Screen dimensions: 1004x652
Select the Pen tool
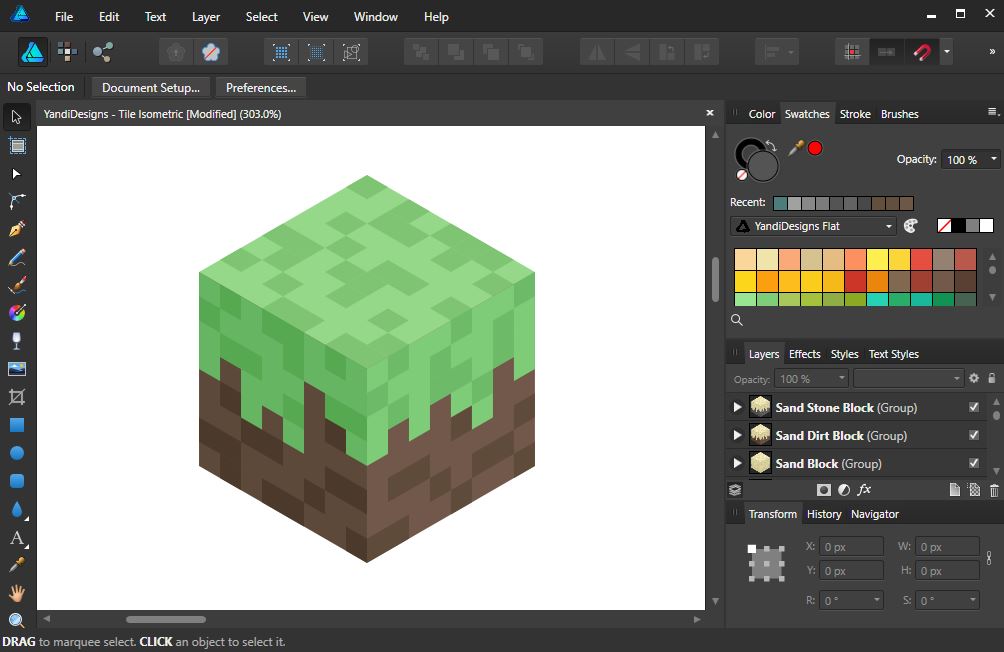(17, 229)
